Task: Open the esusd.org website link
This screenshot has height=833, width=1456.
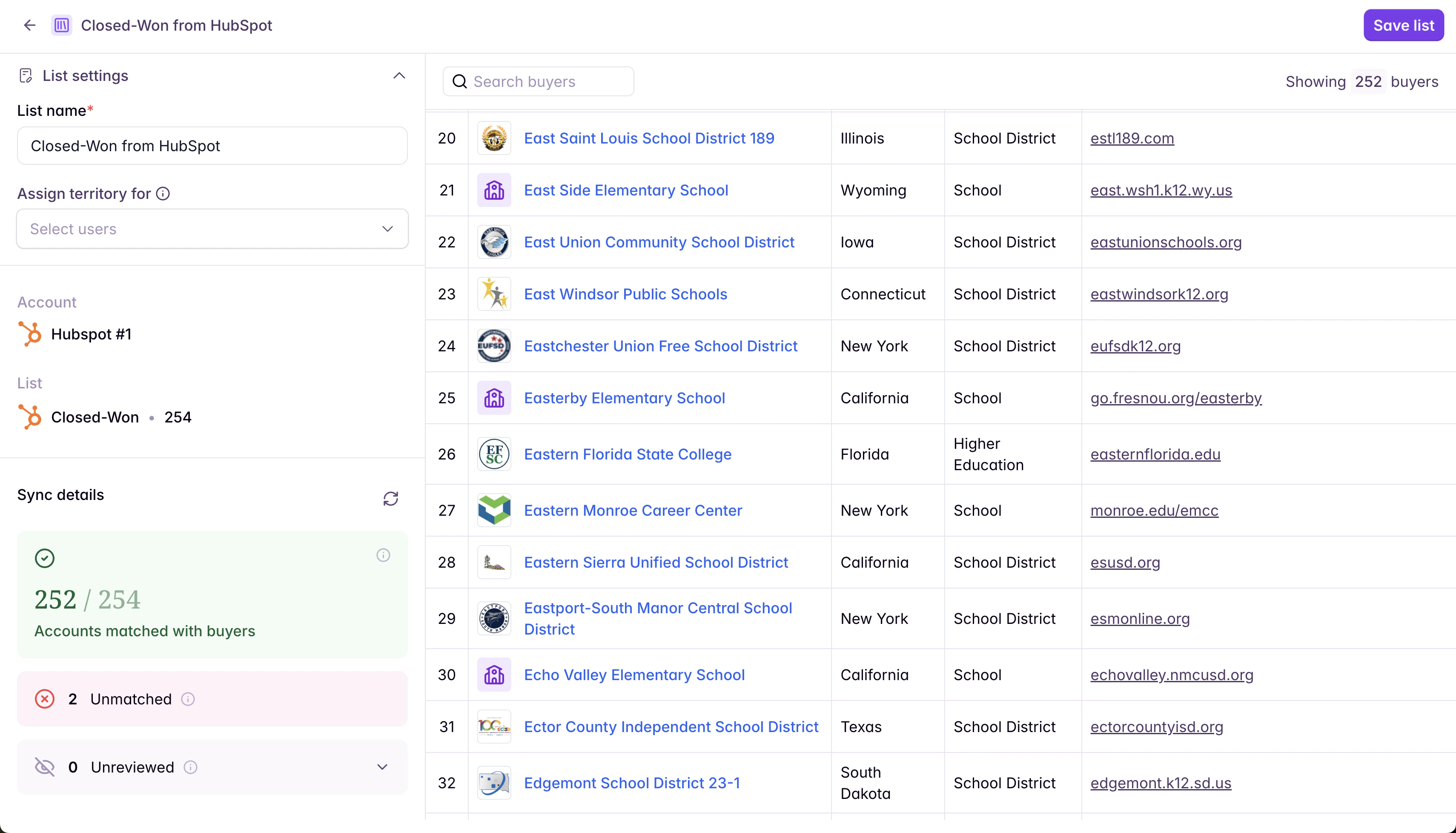Action: pos(1125,563)
